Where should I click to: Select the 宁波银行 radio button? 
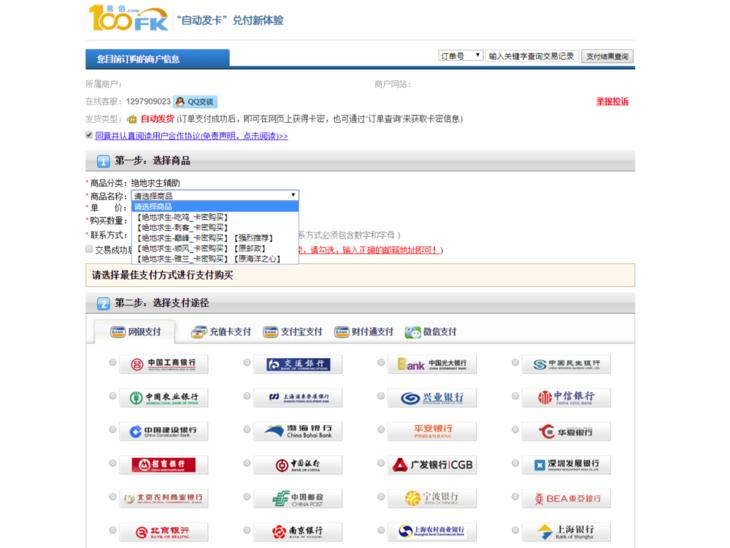381,496
